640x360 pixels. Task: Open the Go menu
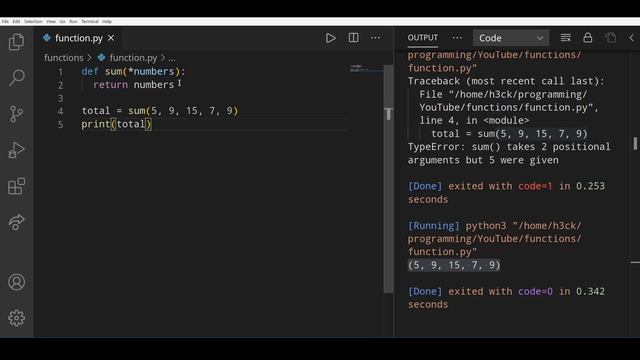coord(62,21)
